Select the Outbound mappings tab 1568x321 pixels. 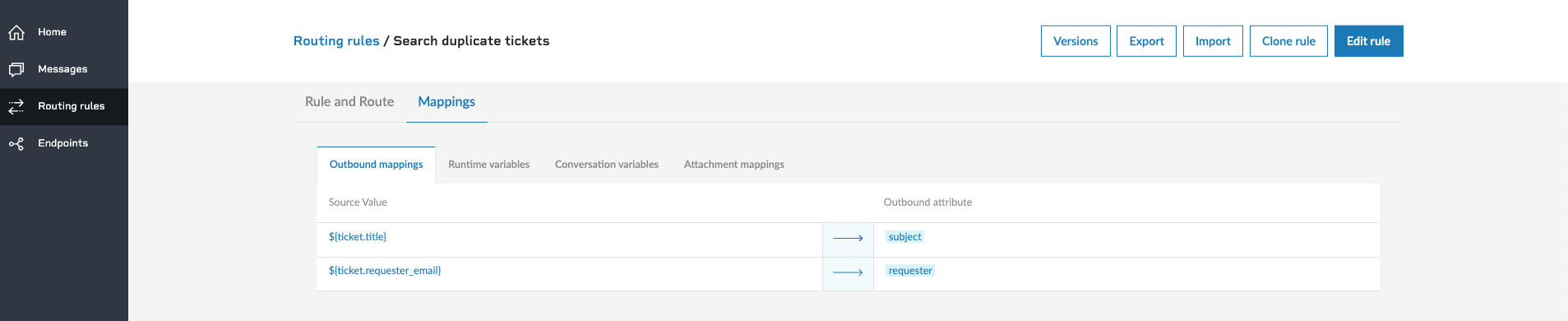tap(376, 165)
